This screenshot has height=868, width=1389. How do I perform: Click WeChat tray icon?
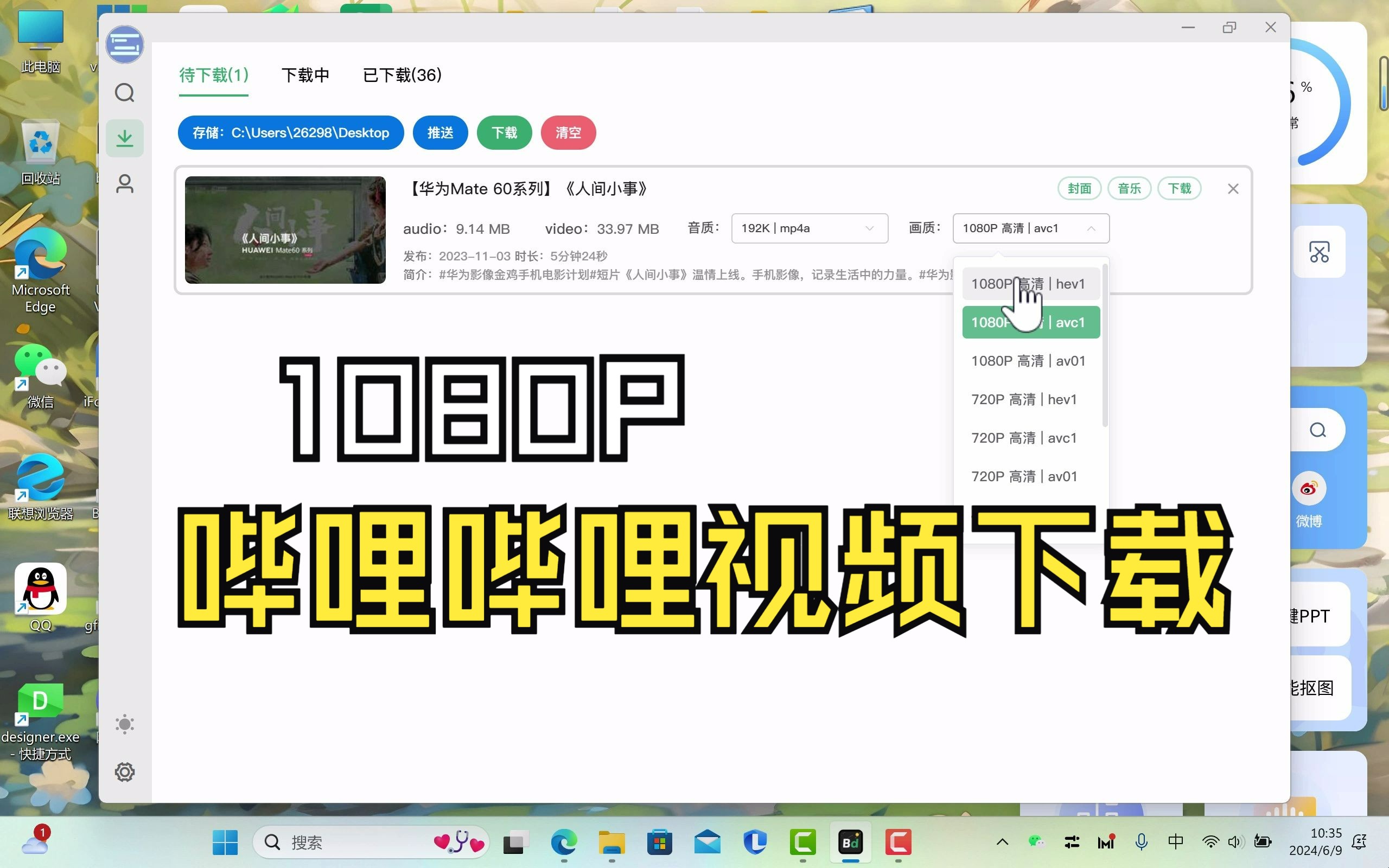(1036, 842)
